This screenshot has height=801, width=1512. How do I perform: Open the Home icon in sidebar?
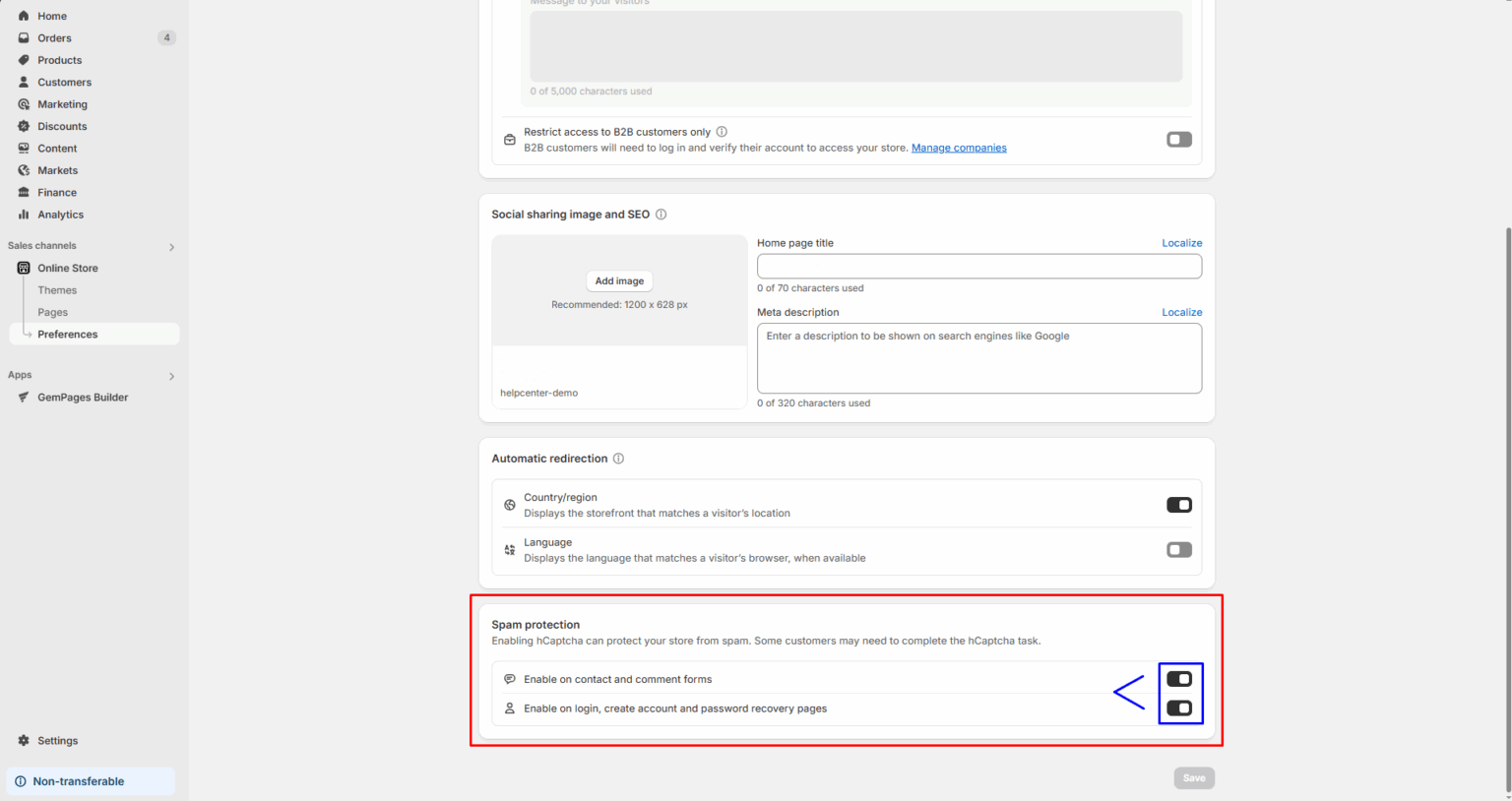click(x=25, y=16)
